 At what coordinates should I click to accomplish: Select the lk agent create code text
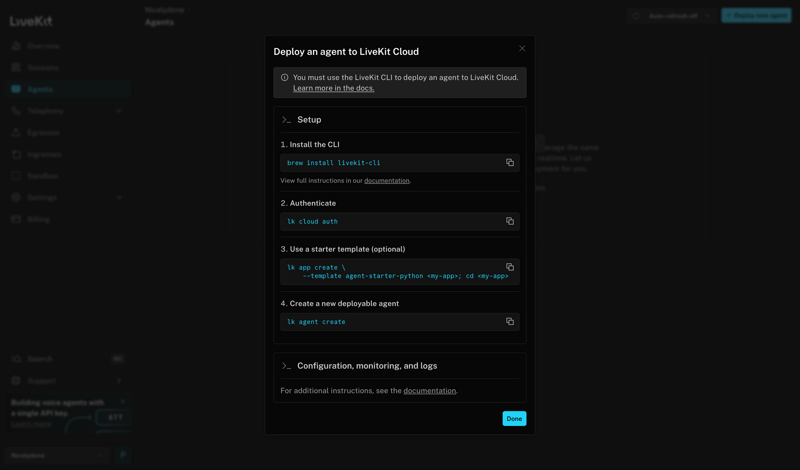pyautogui.click(x=316, y=322)
